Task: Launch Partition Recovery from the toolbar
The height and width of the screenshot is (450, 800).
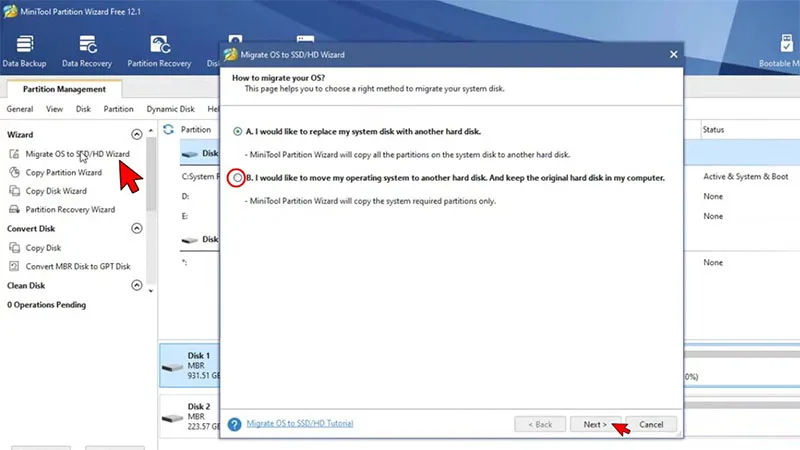Action: [159, 51]
